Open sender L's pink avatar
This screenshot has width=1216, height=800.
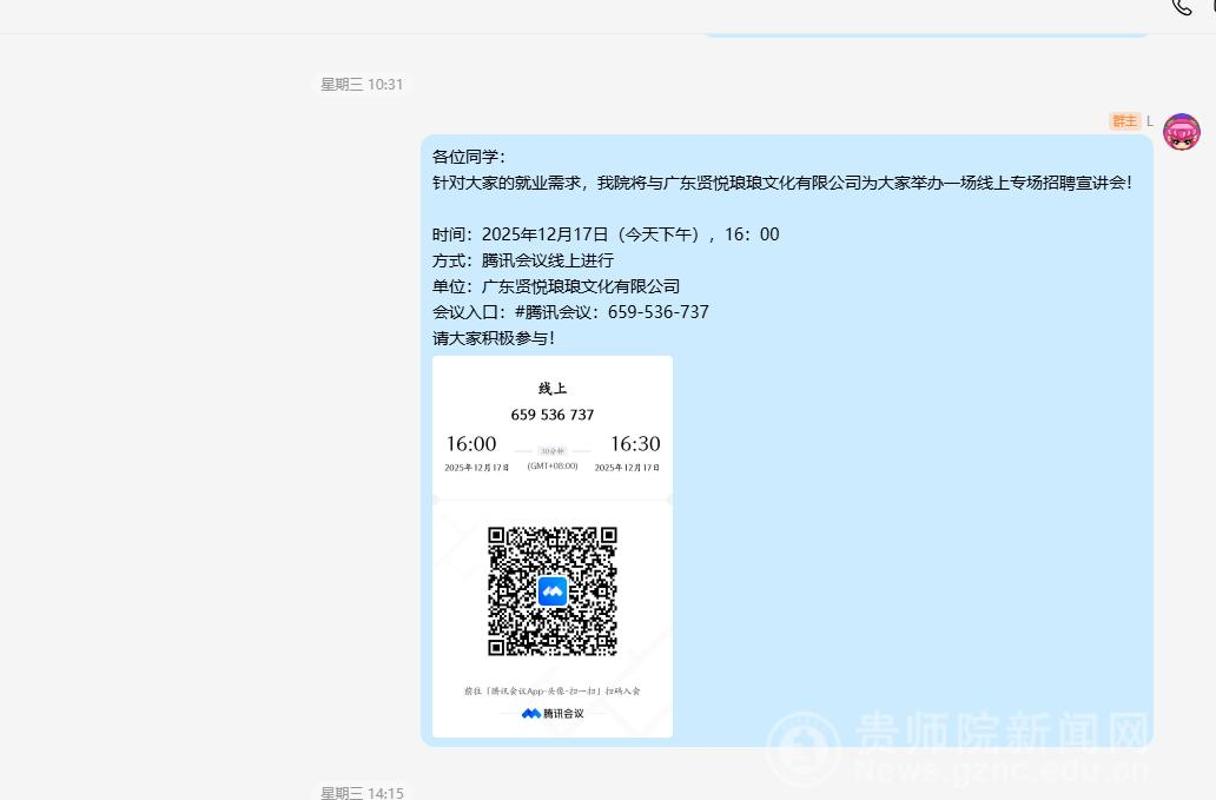[1181, 132]
